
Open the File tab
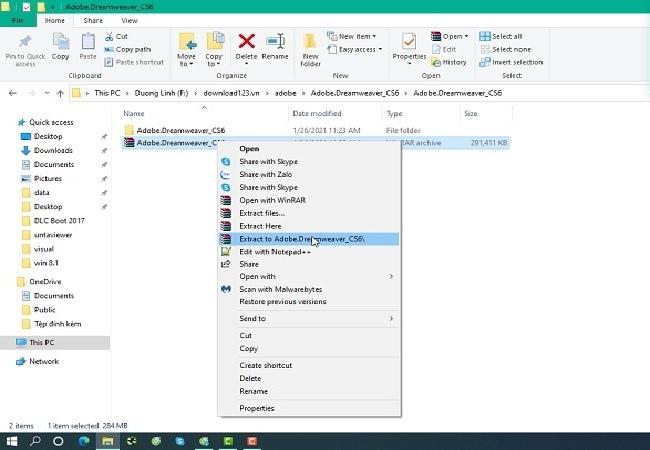point(18,20)
